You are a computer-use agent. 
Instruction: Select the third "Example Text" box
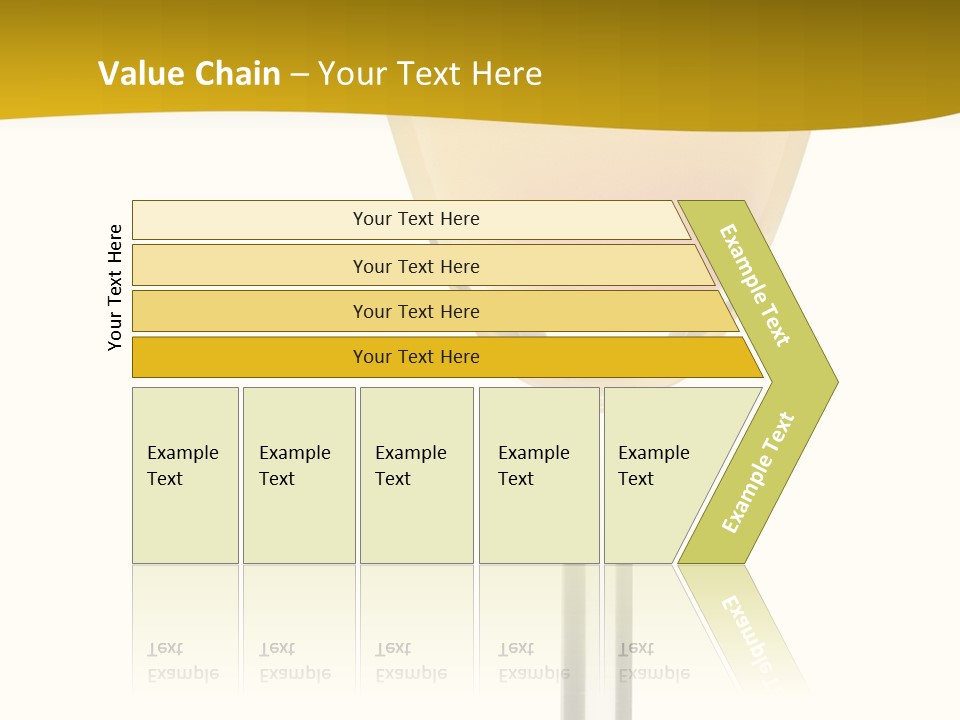(x=416, y=475)
